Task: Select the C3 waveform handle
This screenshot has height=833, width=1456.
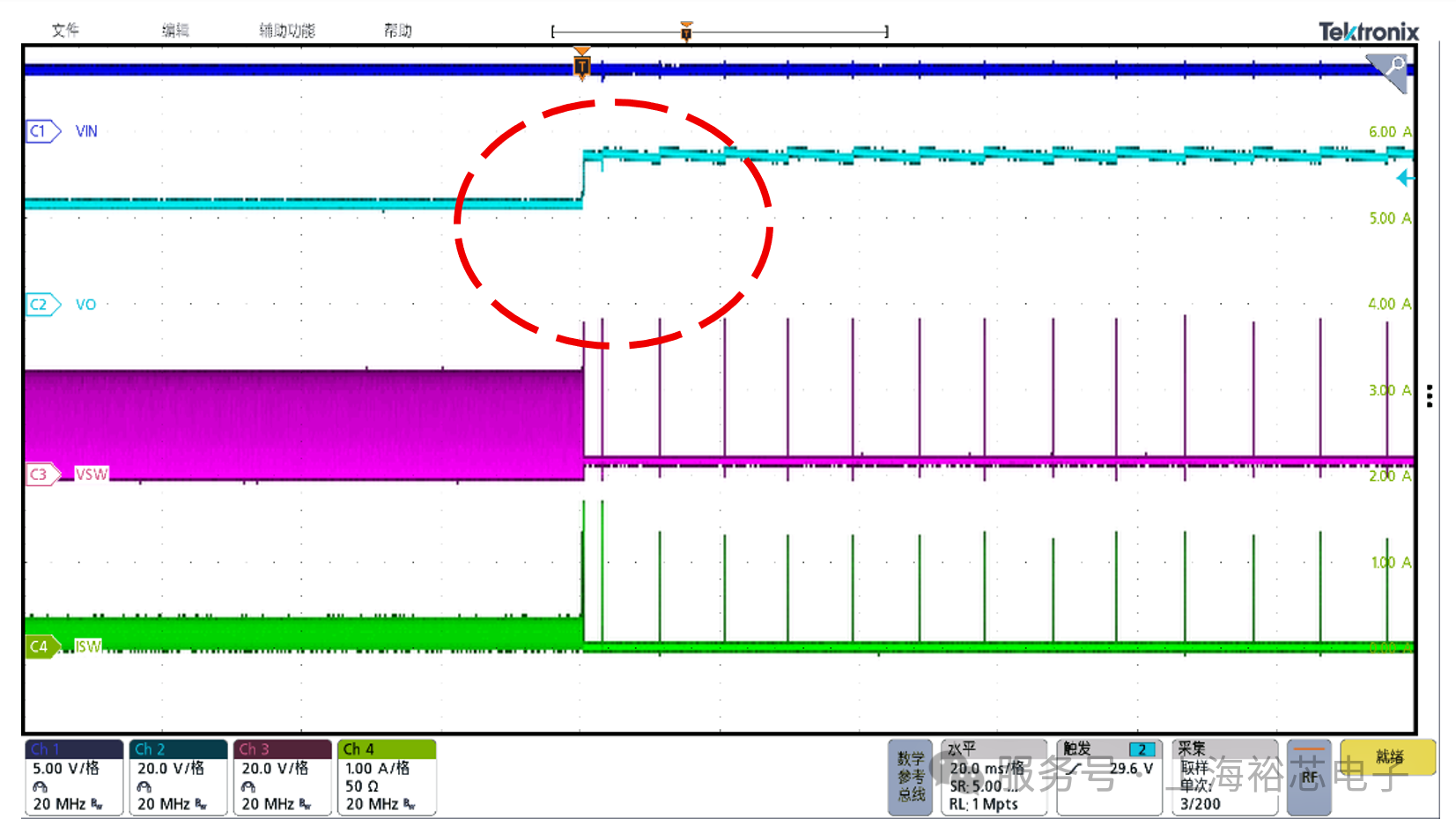Action: click(x=43, y=474)
